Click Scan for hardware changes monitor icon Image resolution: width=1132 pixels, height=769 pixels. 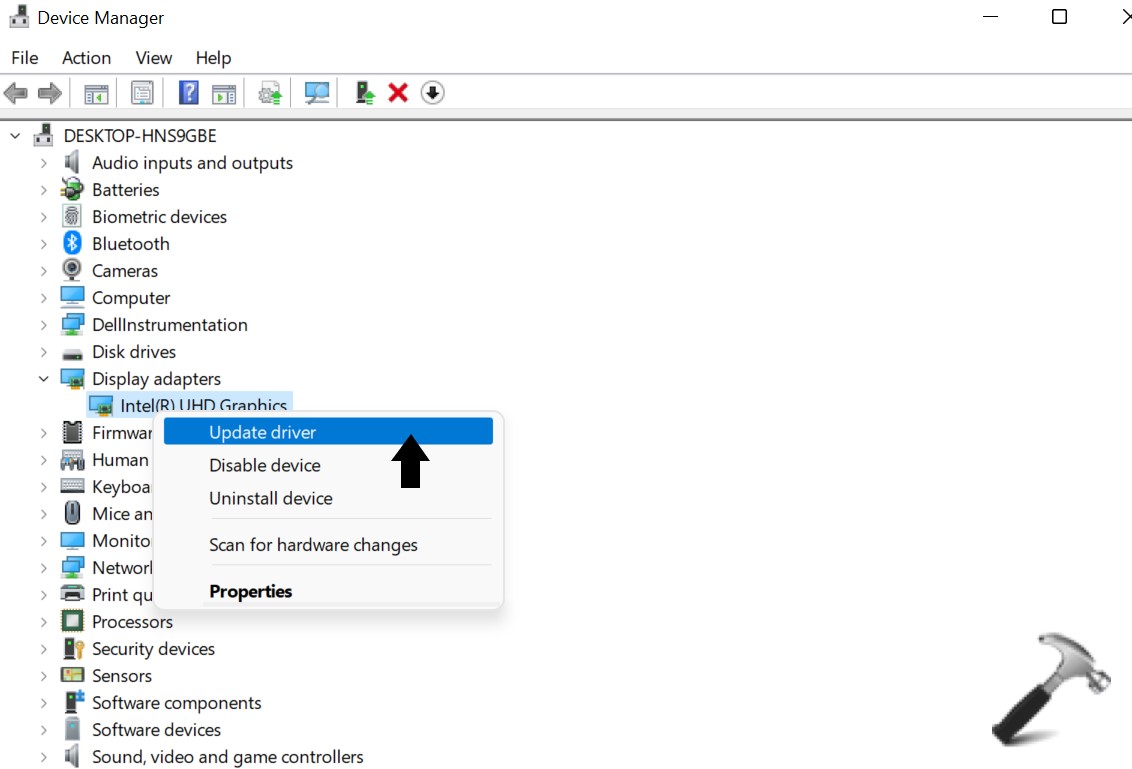pyautogui.click(x=316, y=93)
